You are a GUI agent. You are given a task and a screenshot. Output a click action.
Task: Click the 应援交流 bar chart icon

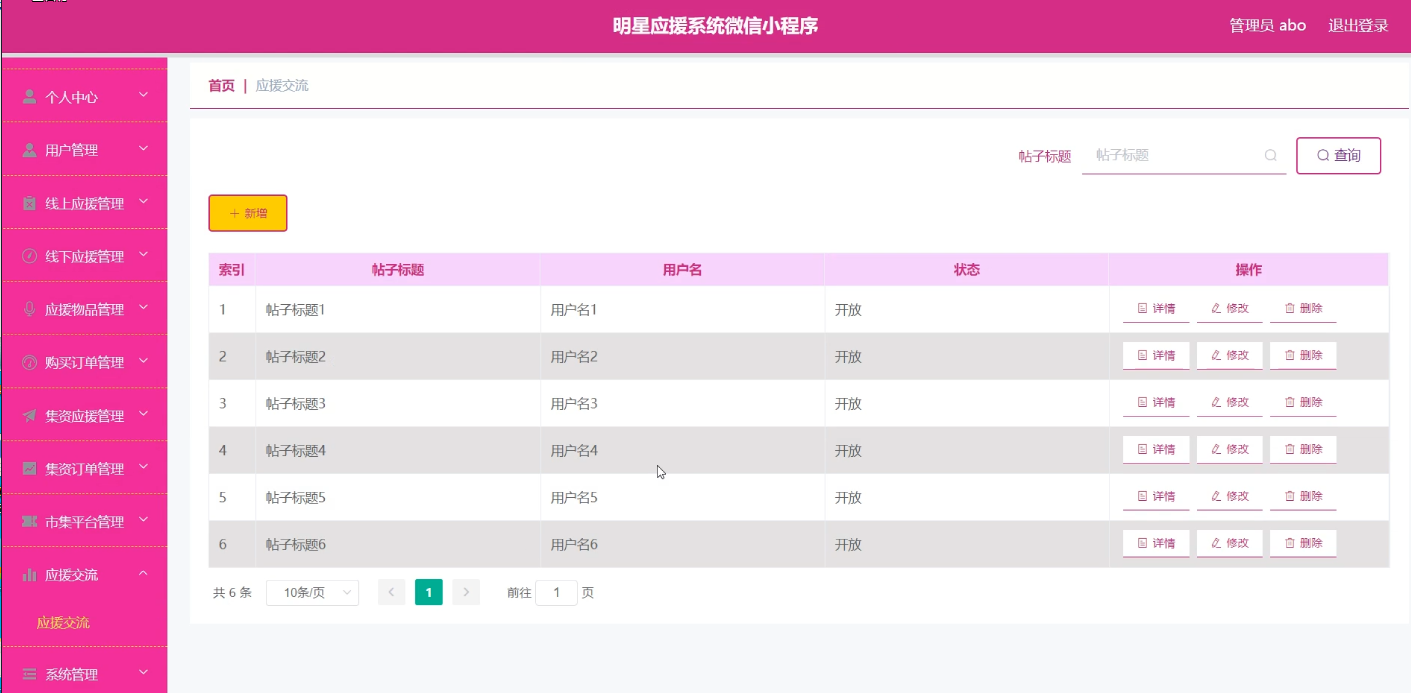coord(30,574)
